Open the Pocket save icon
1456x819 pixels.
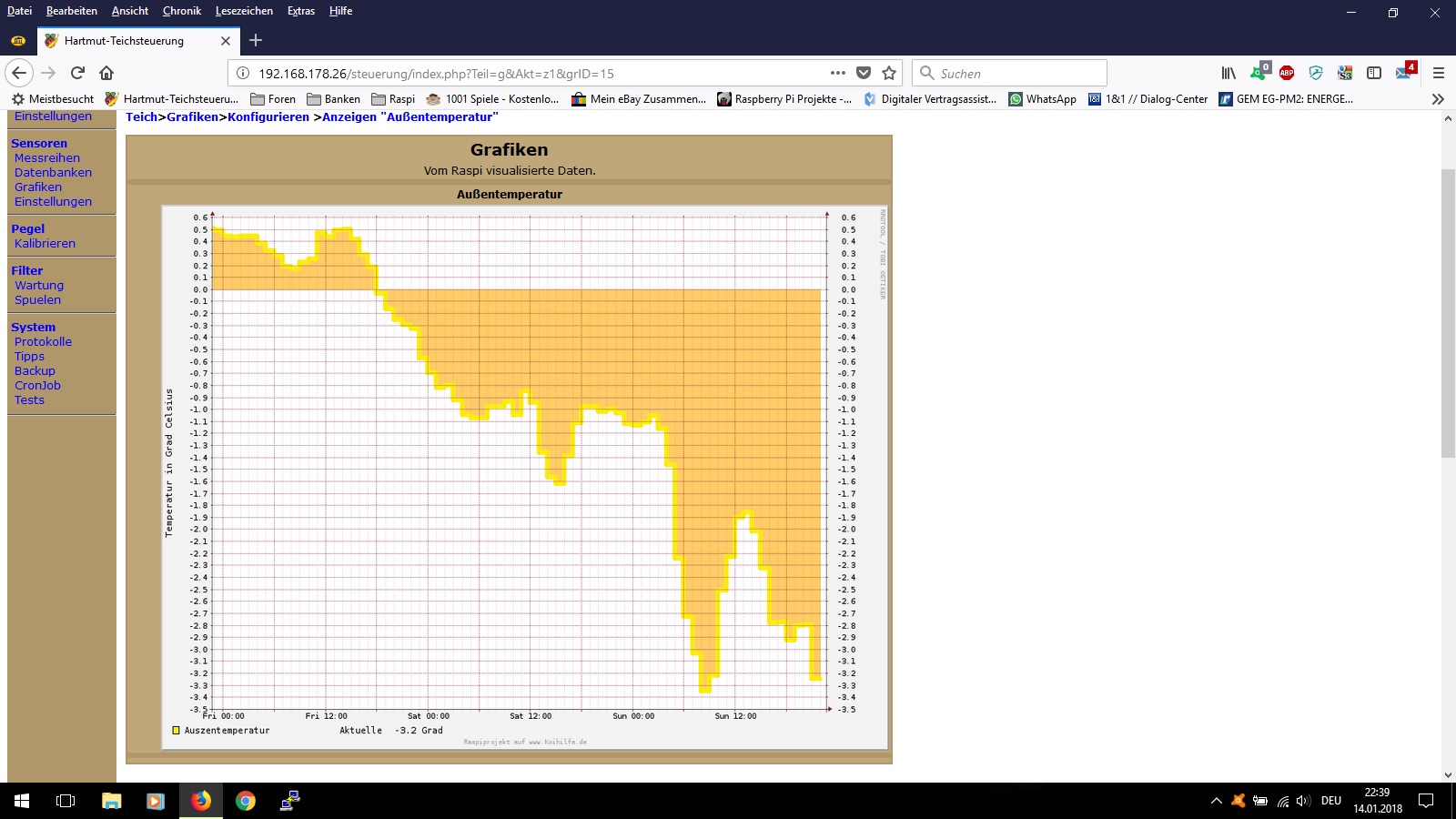(864, 73)
